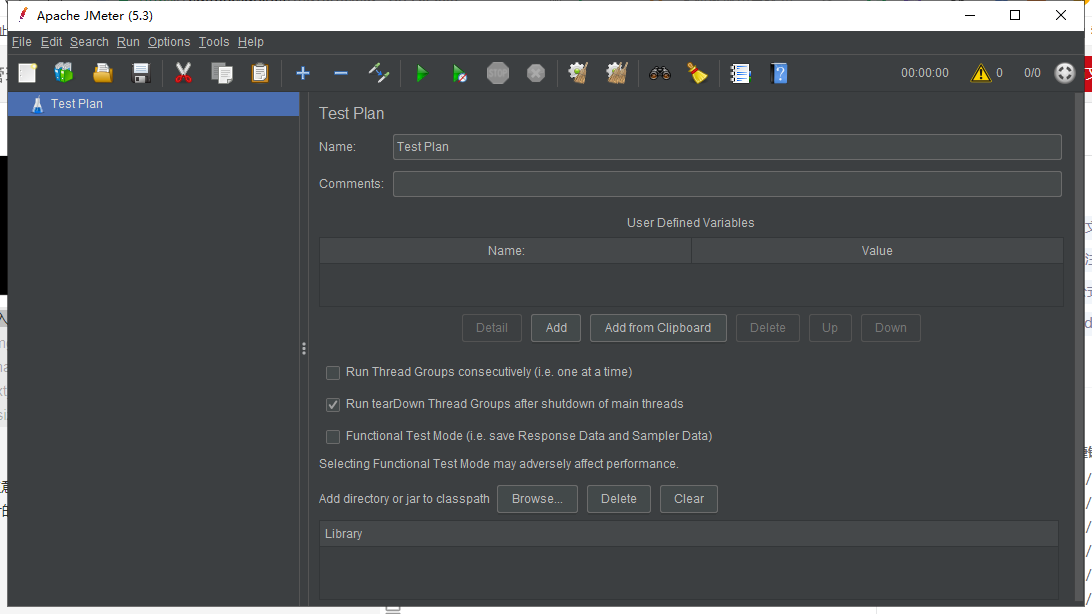1092x614 pixels.
Task: Save the current test plan
Action: point(140,72)
